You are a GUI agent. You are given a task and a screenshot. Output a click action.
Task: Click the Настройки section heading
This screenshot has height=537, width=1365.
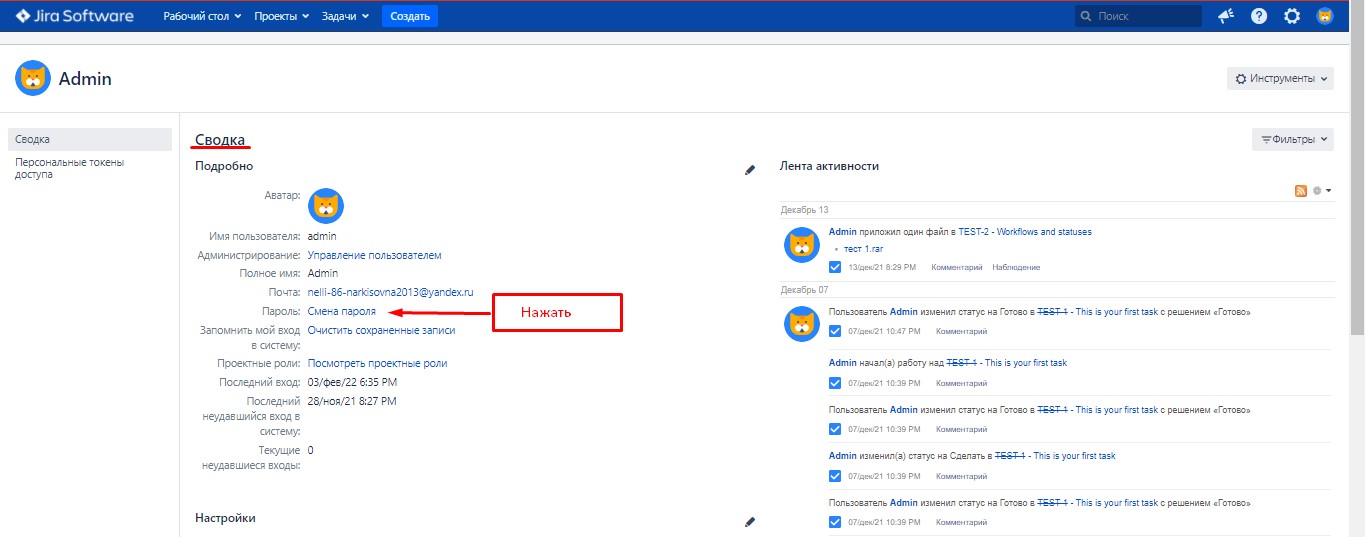pyautogui.click(x=225, y=518)
